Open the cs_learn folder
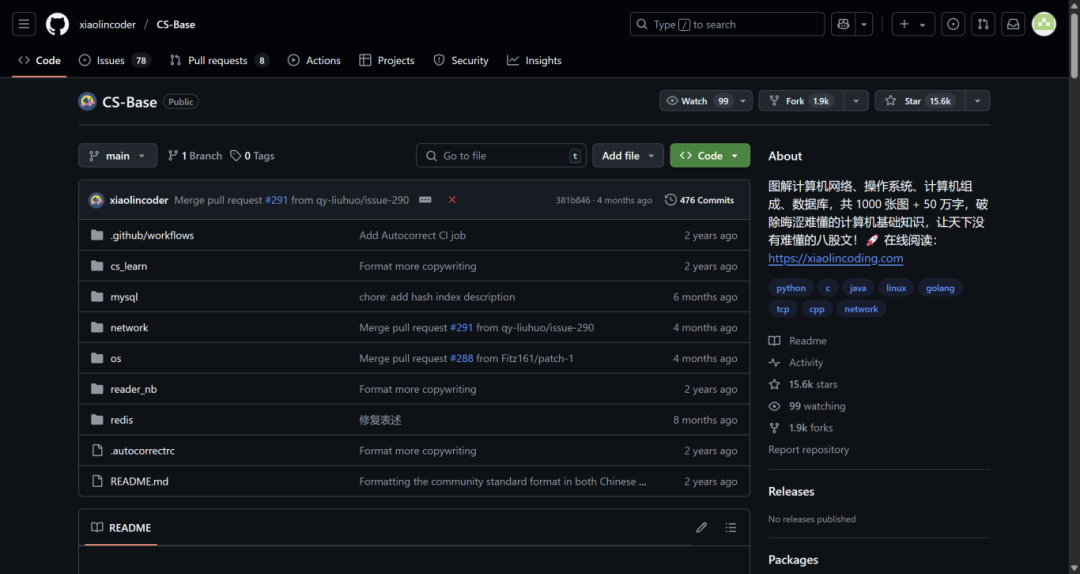 (x=129, y=266)
